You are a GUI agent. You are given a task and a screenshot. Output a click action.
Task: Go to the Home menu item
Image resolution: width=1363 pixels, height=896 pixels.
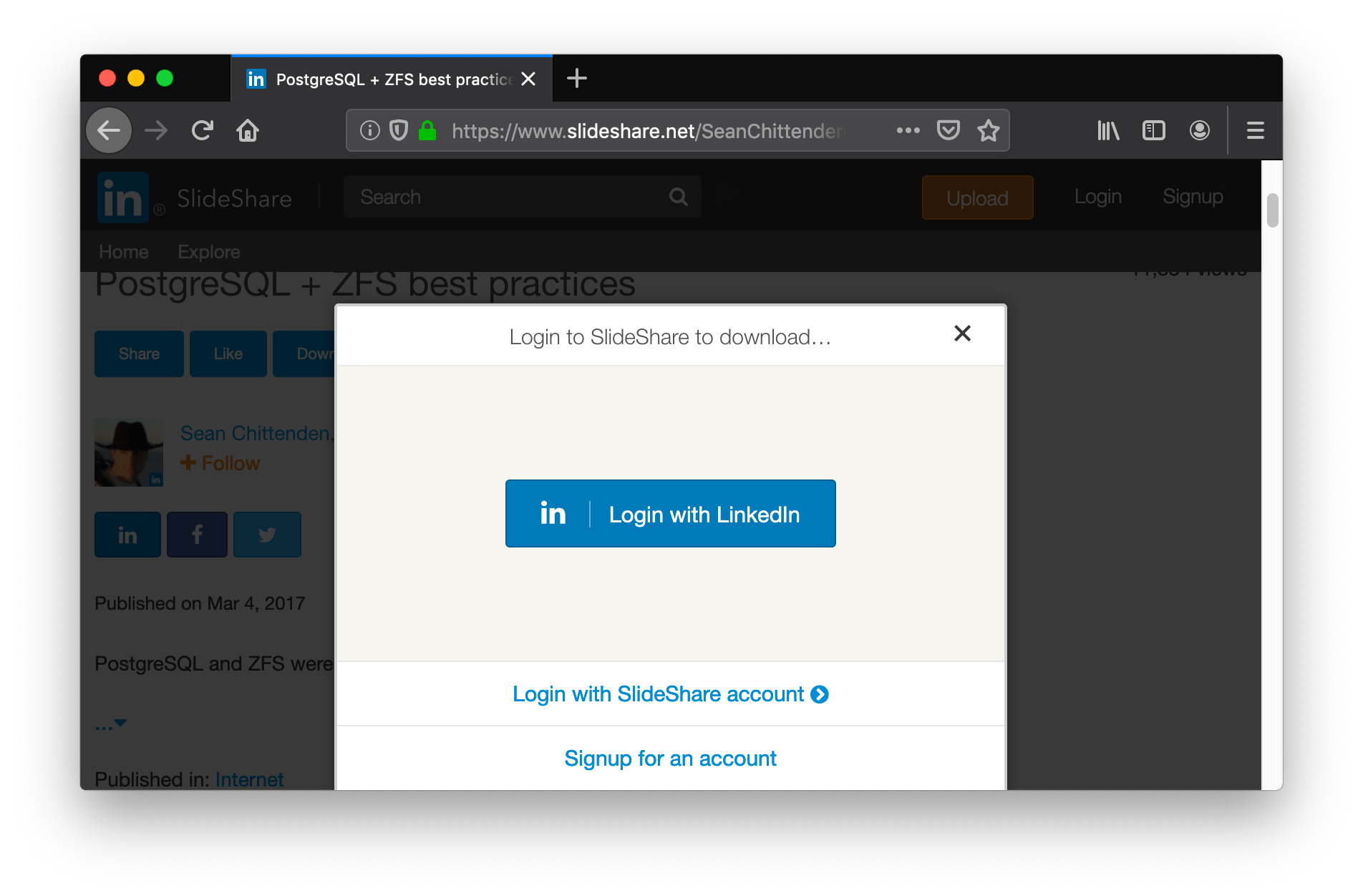123,252
